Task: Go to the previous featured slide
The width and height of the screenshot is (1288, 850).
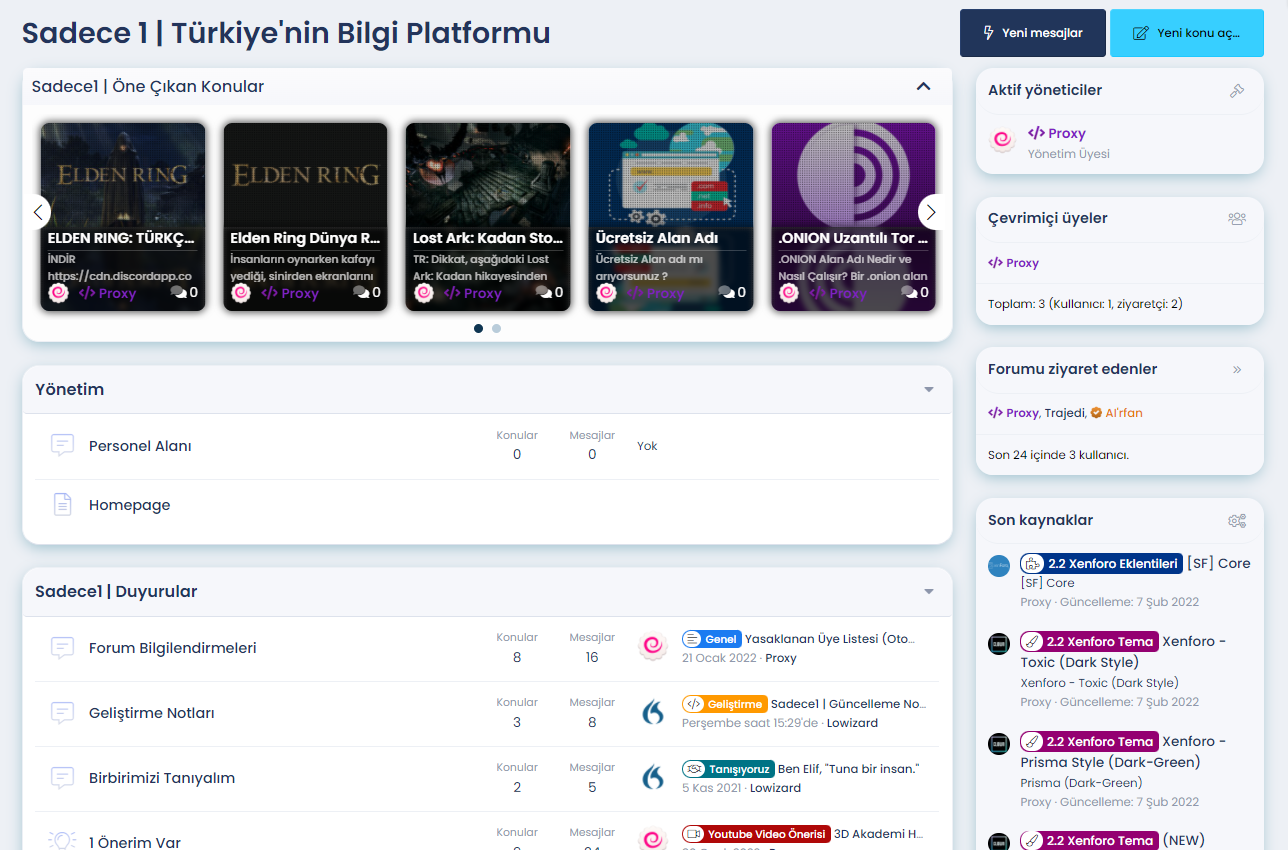Action: coord(39,212)
